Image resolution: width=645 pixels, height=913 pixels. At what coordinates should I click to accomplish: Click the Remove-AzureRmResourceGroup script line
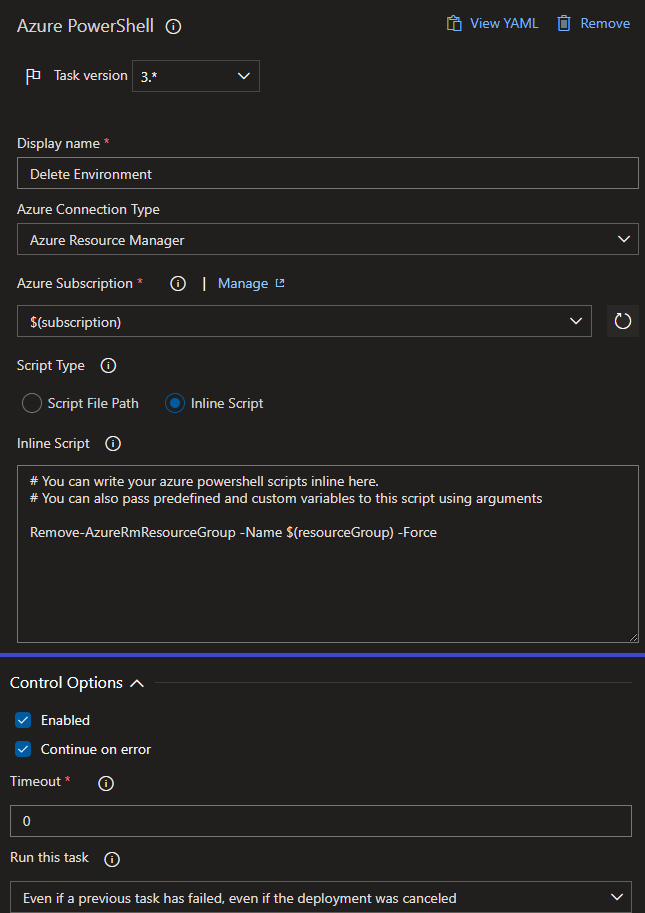click(x=233, y=532)
